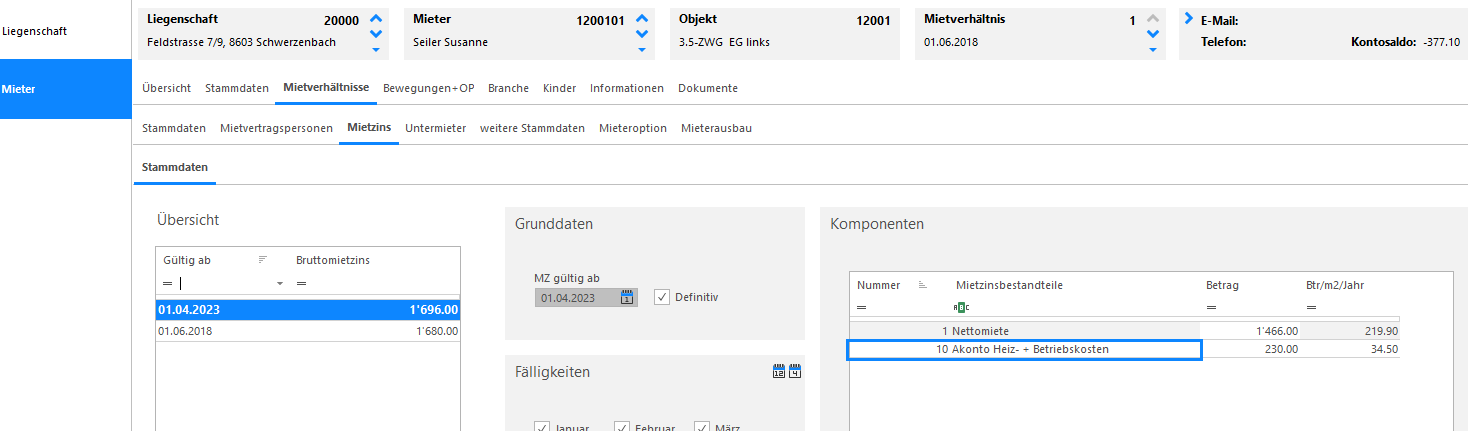Click the 12-month calendar icon in Fälligkeiten
The height and width of the screenshot is (431, 1468).
click(x=779, y=372)
